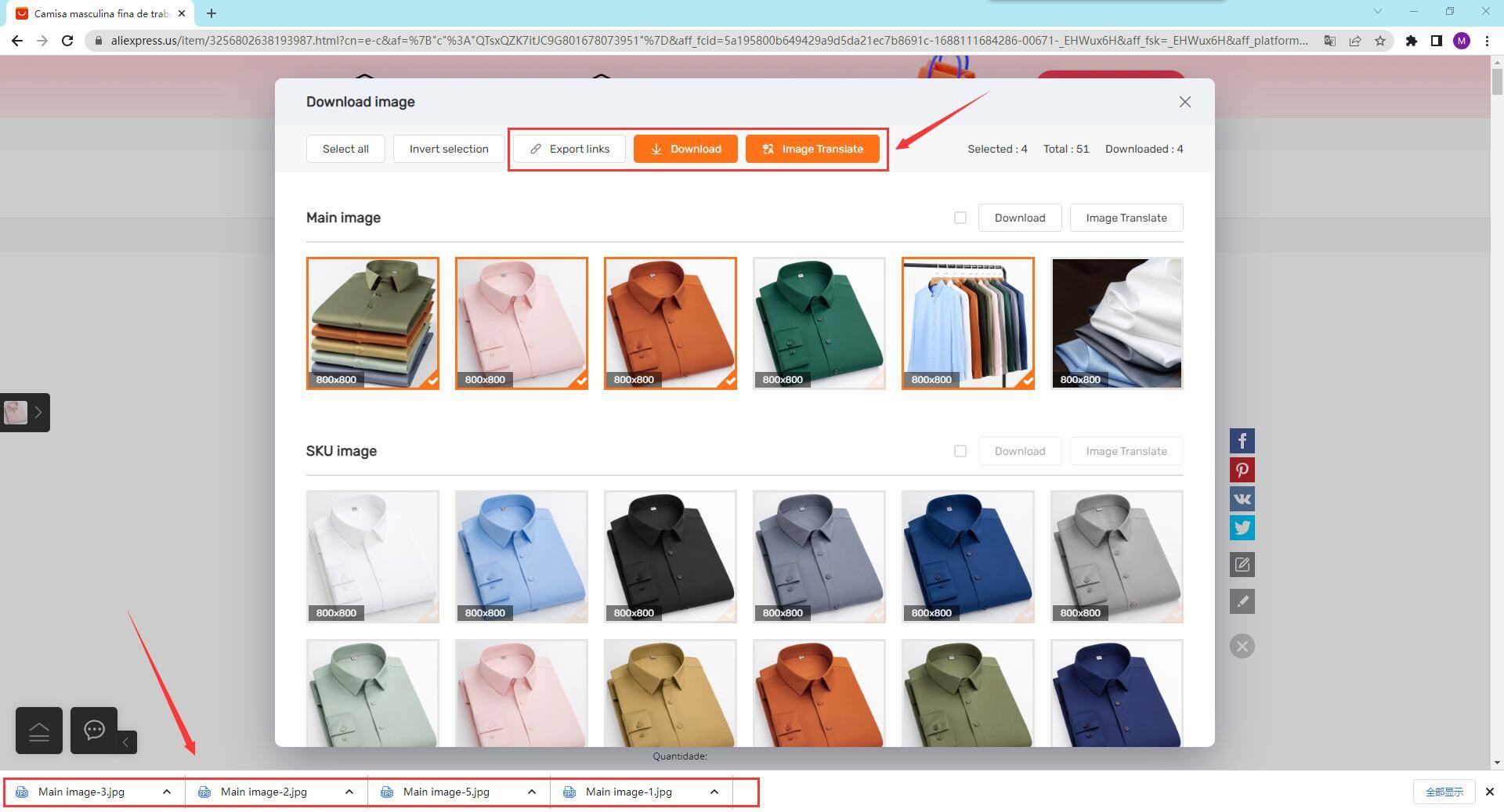This screenshot has height=812, width=1504.
Task: Click the menu hamburger floating button
Action: tap(39, 731)
